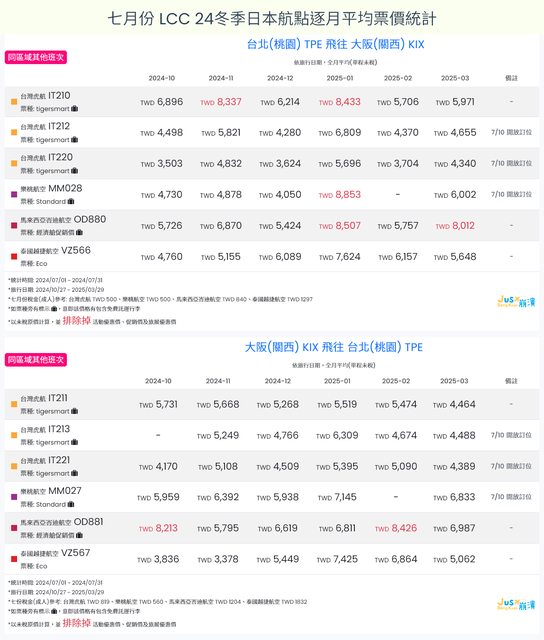
Task: Click the purple square beside MM028
Action: click(x=14, y=195)
